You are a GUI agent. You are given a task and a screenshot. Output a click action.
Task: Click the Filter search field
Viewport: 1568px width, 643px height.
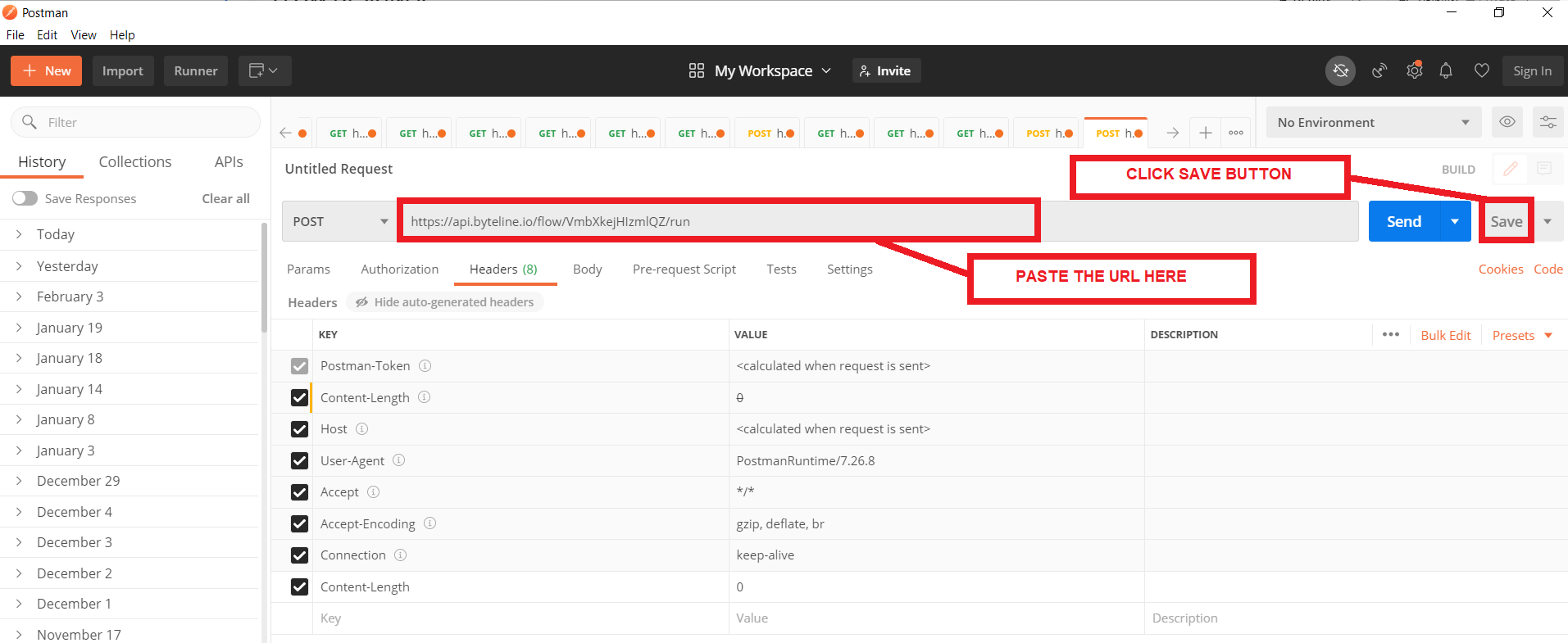pos(136,122)
